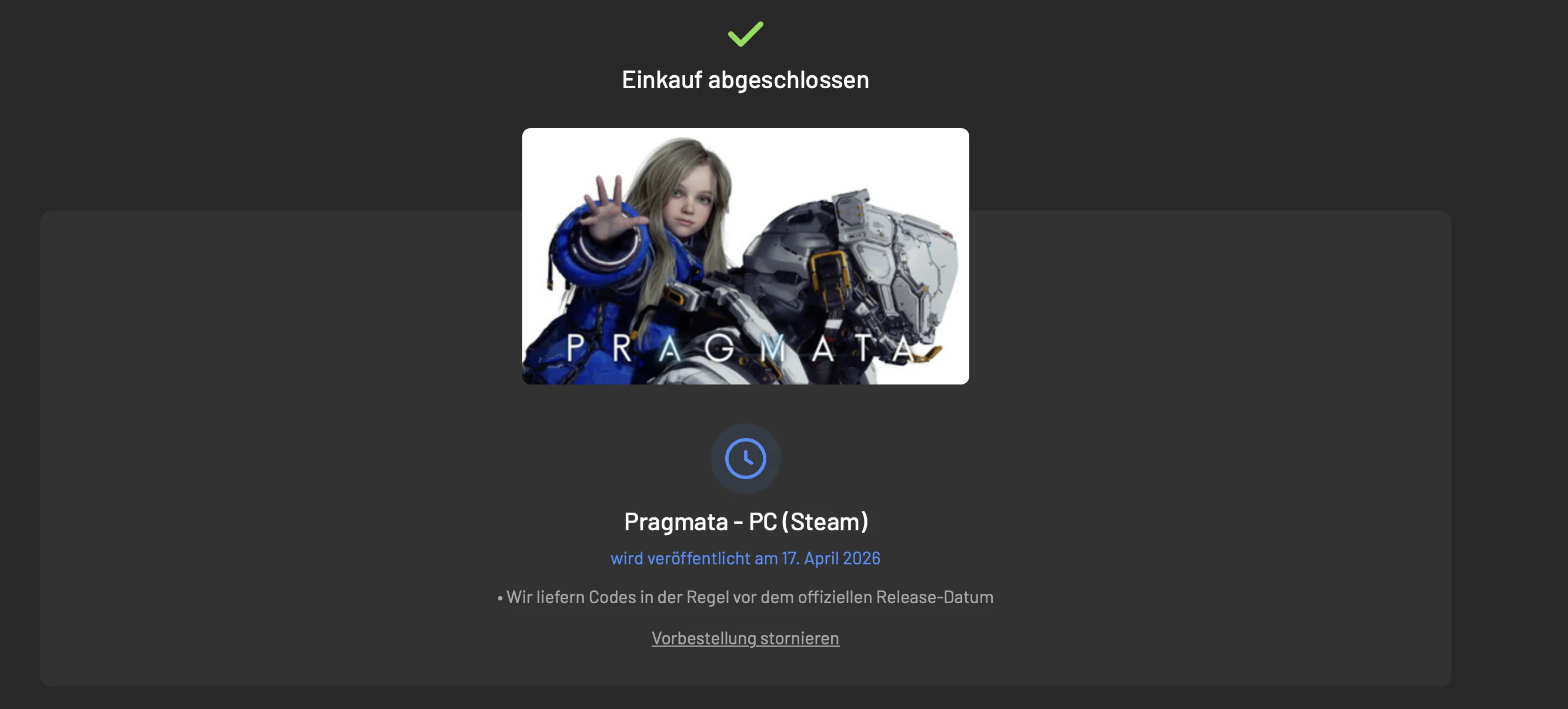Click the "17. April 2026" date text
The width and height of the screenshot is (1568, 709).
click(831, 558)
